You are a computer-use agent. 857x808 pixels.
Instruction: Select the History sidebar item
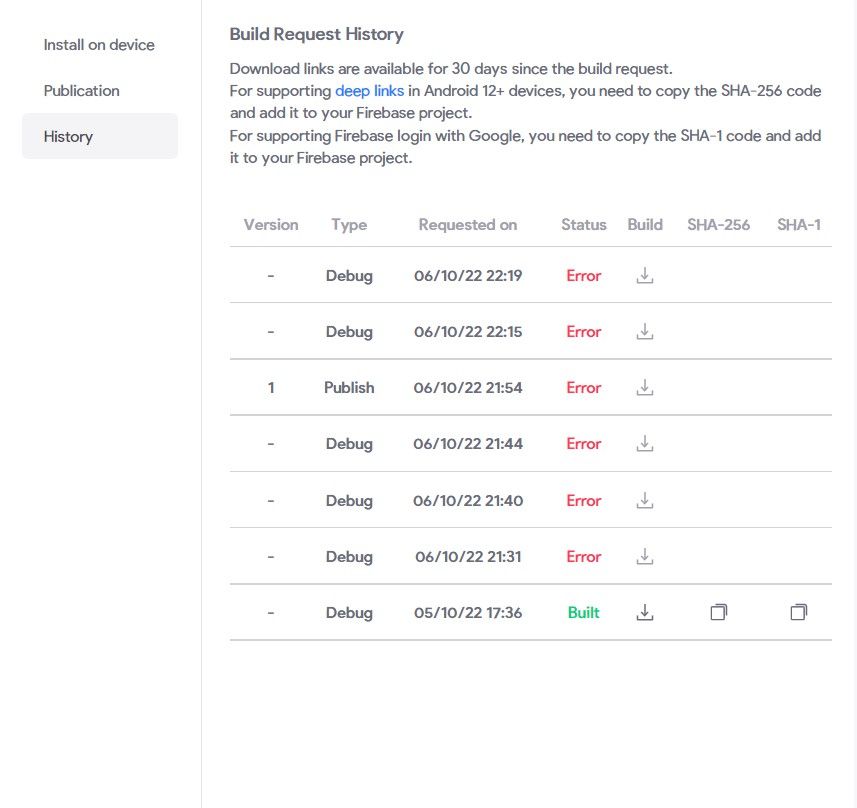[x=99, y=136]
